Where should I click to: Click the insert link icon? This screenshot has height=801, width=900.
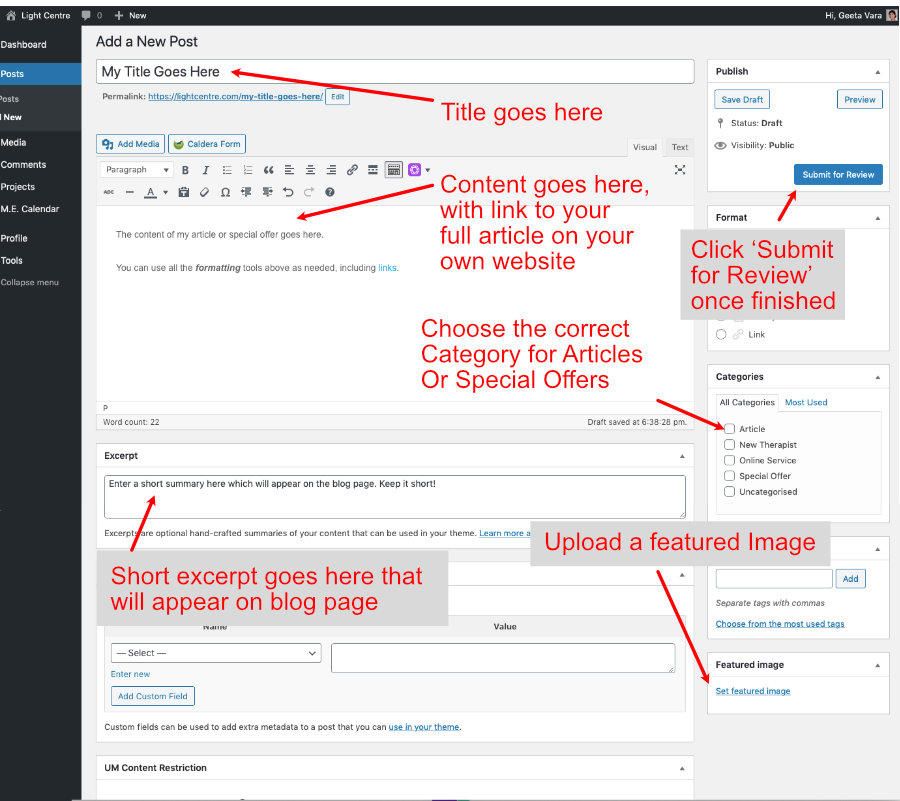pos(352,170)
